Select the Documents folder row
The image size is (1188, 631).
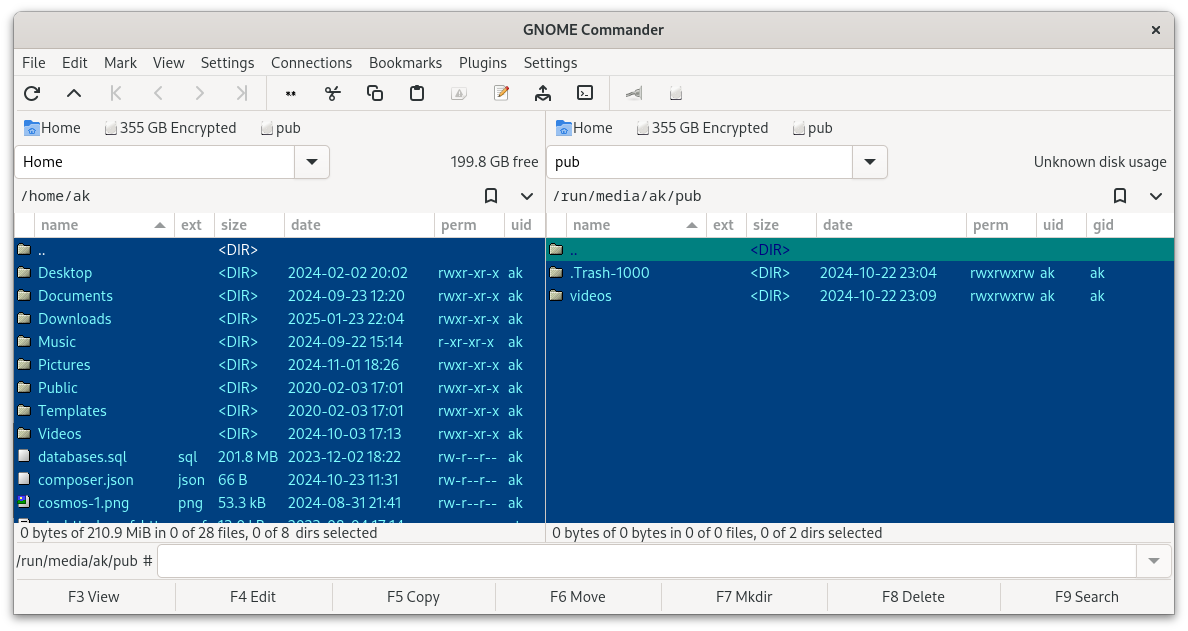tap(280, 295)
